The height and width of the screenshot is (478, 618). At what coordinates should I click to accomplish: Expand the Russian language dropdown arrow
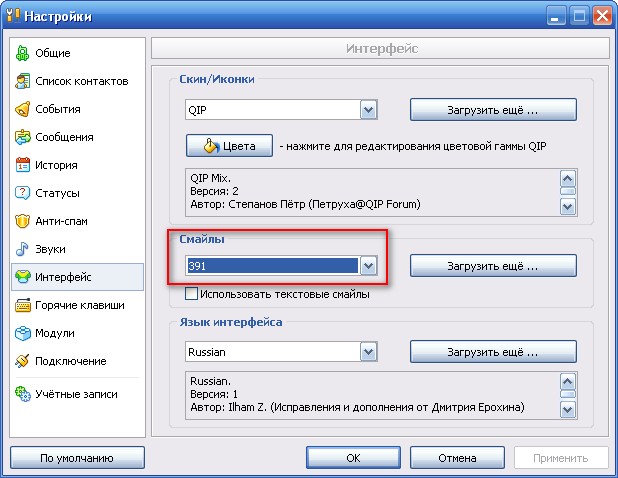[x=369, y=352]
